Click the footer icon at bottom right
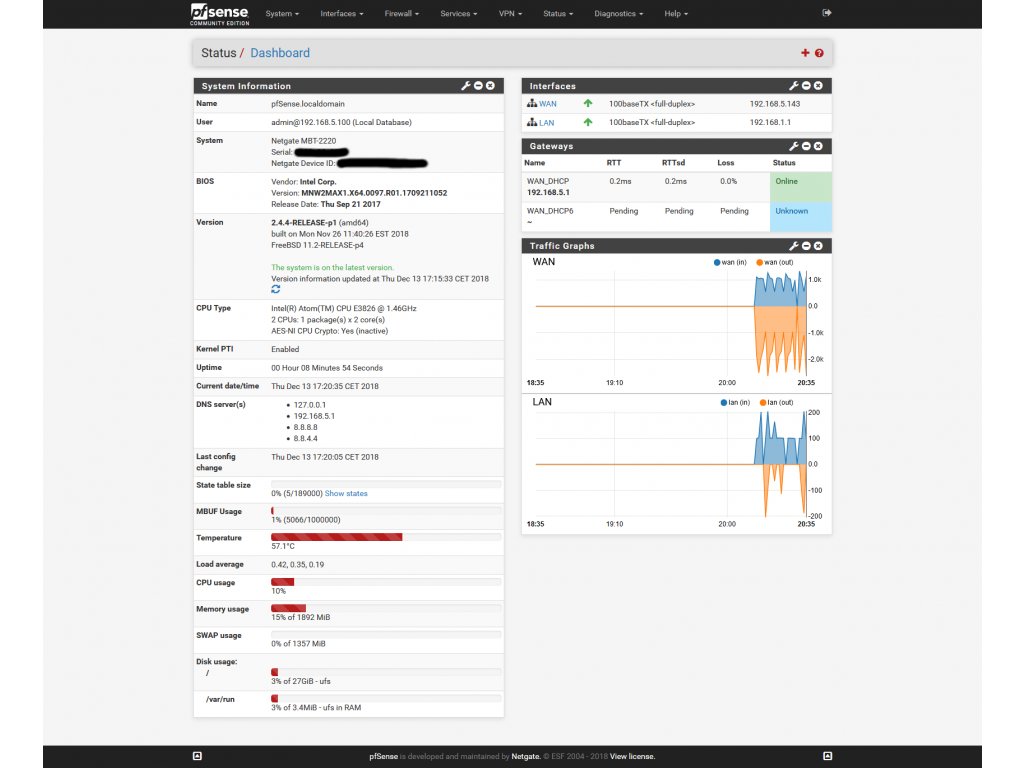The image size is (1024, 768). click(827, 756)
